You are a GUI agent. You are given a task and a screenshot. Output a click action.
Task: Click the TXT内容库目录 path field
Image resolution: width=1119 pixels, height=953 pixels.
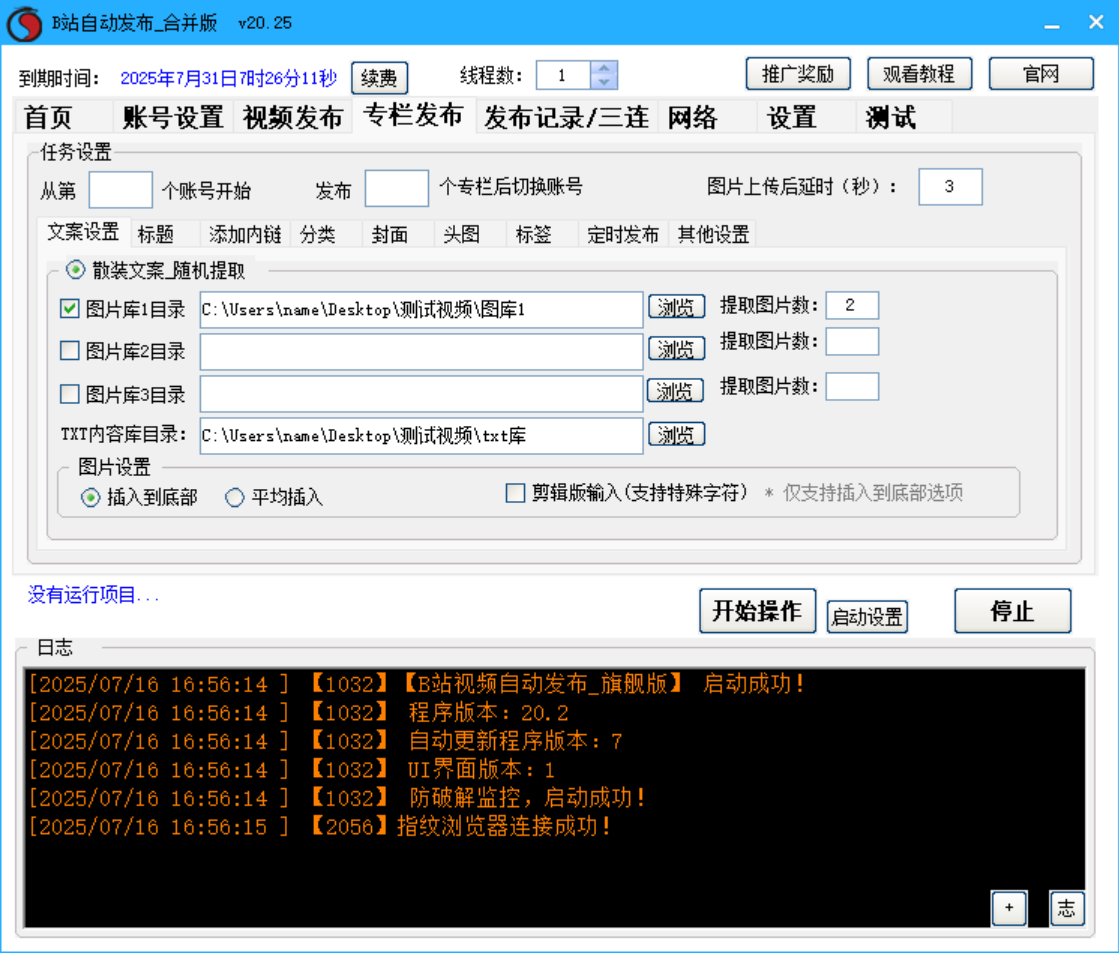click(421, 435)
